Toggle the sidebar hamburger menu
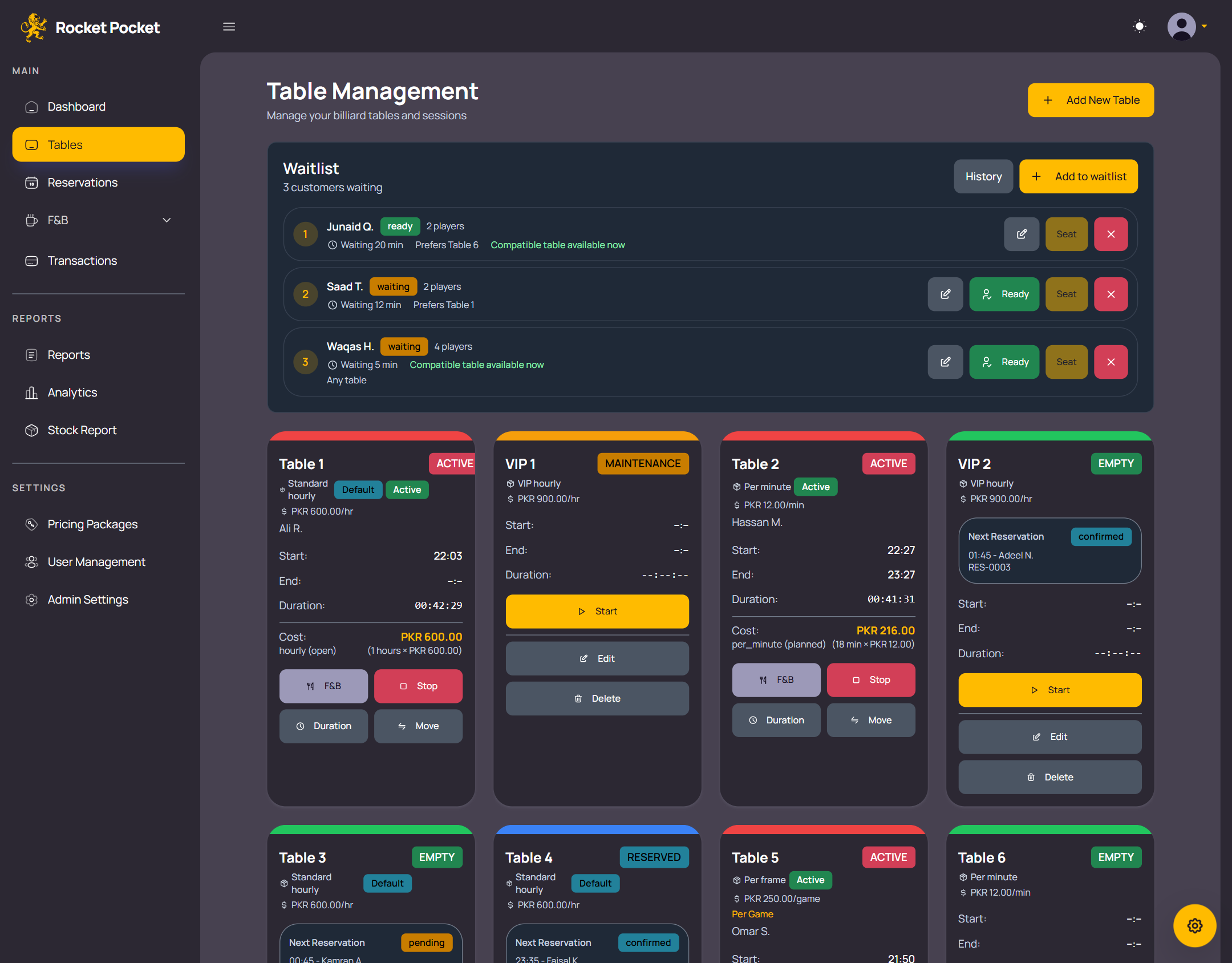 point(229,27)
